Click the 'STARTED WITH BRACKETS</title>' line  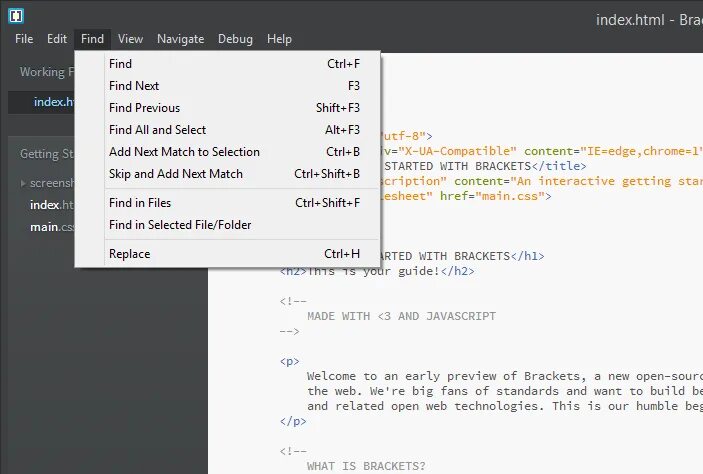click(484, 166)
